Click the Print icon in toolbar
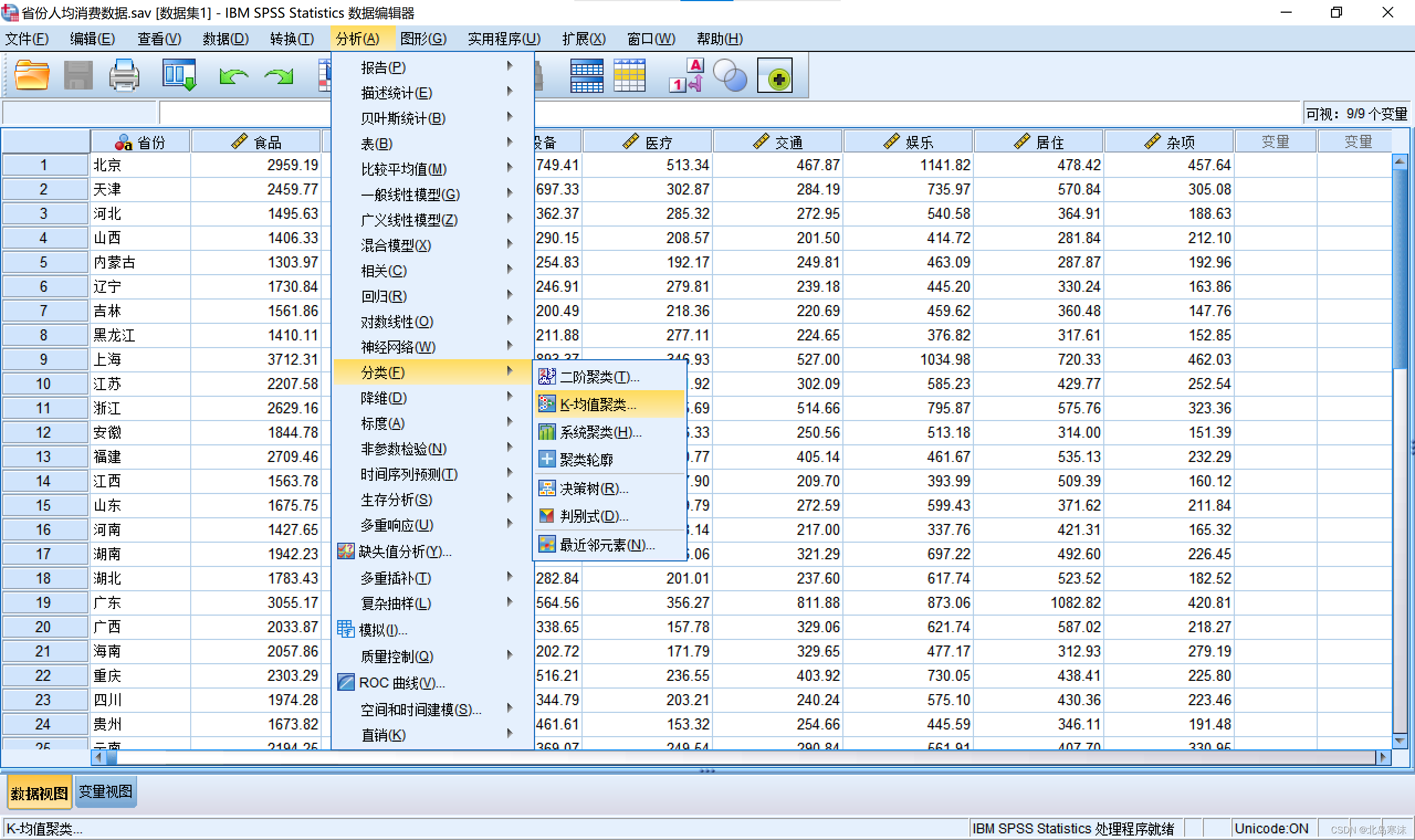 pyautogui.click(x=124, y=75)
